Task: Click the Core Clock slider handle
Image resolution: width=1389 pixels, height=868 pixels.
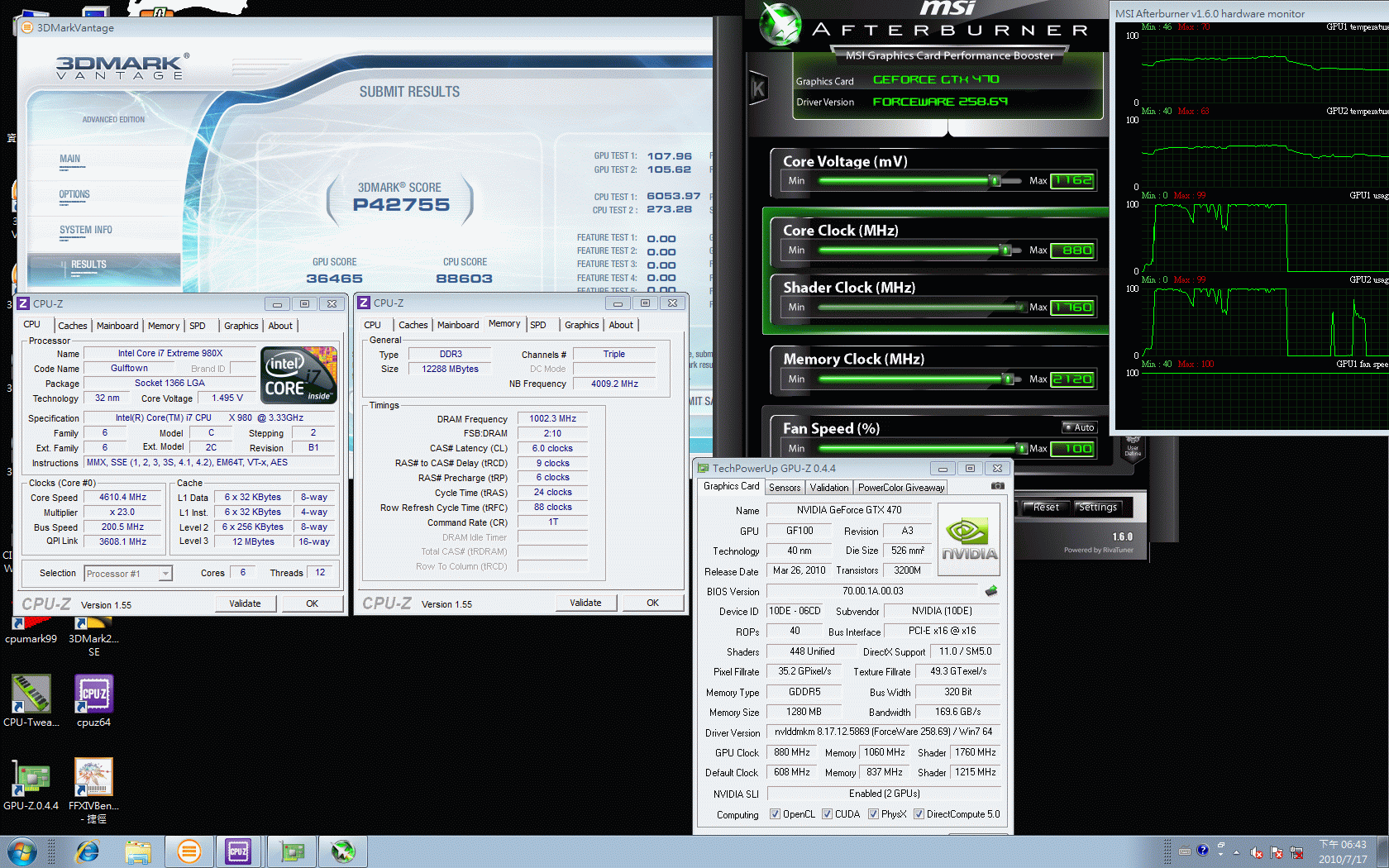Action: tap(1005, 250)
